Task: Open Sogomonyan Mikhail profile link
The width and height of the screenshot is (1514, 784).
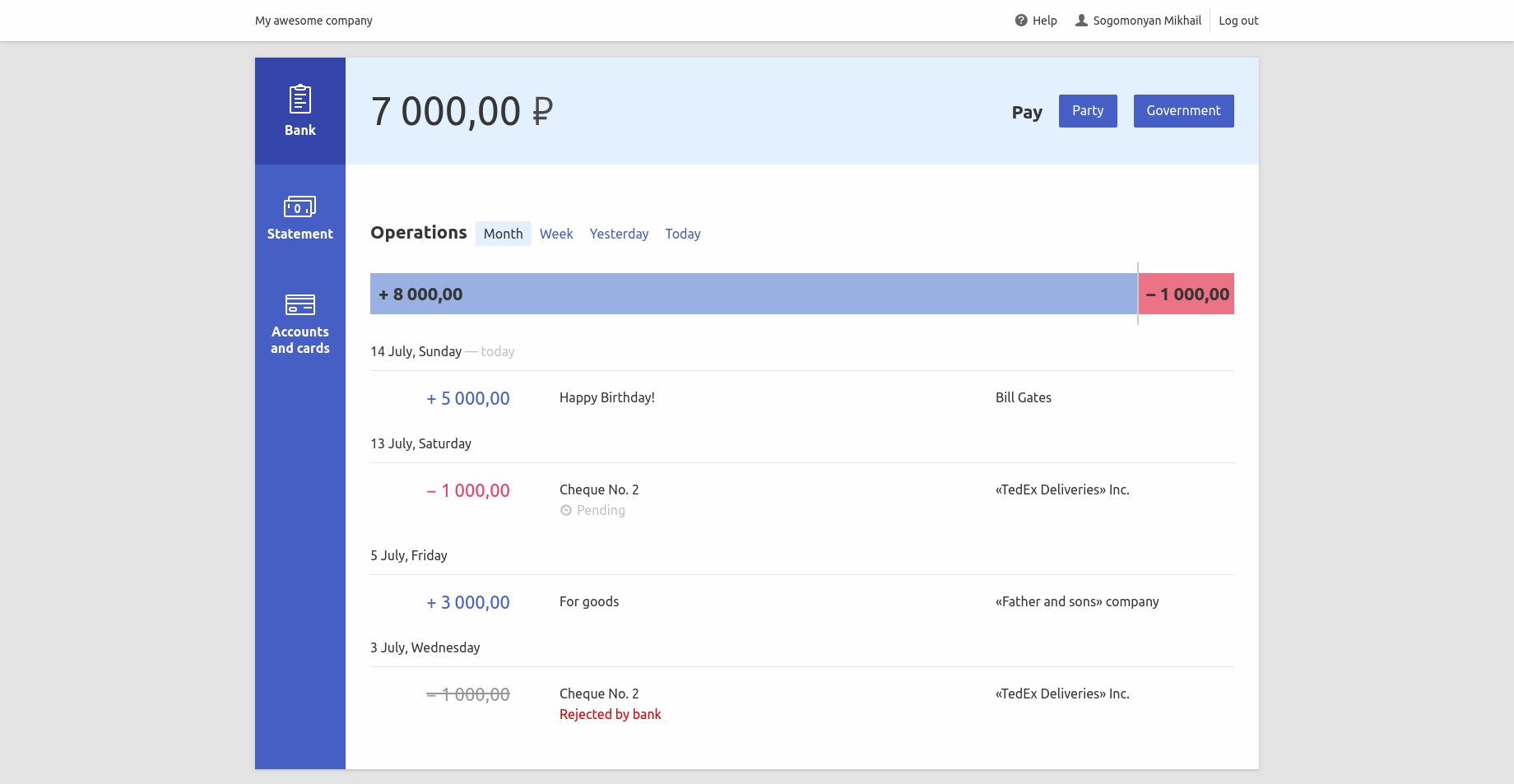Action: tap(1146, 21)
